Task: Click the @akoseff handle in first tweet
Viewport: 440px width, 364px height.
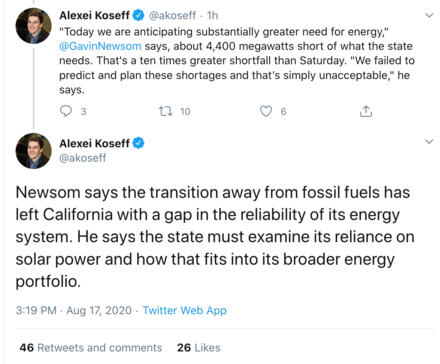Action: click(172, 15)
